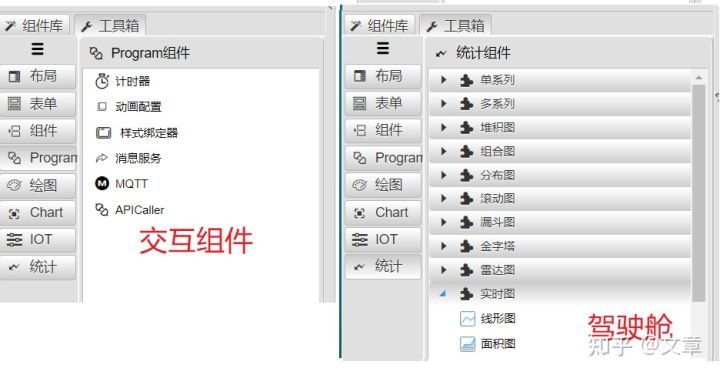This screenshot has width=720, height=375.
Task: Click Chart icon in right panel
Action: 360,213
